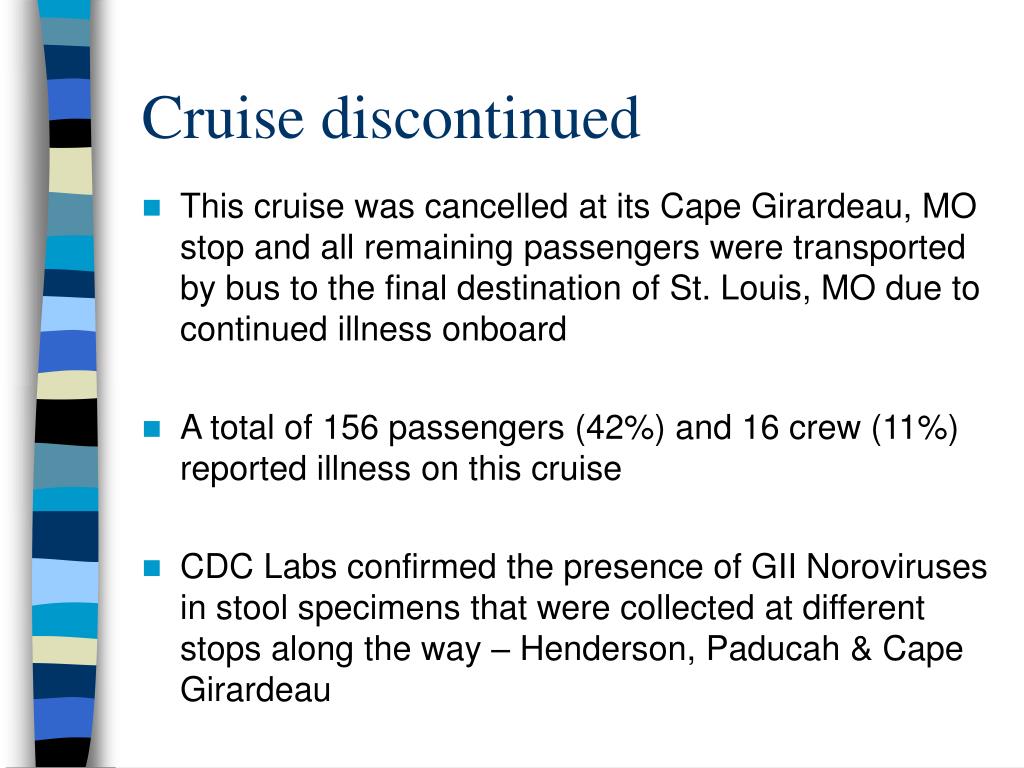Click the 'Henderson, Paducah' text

tap(680, 649)
